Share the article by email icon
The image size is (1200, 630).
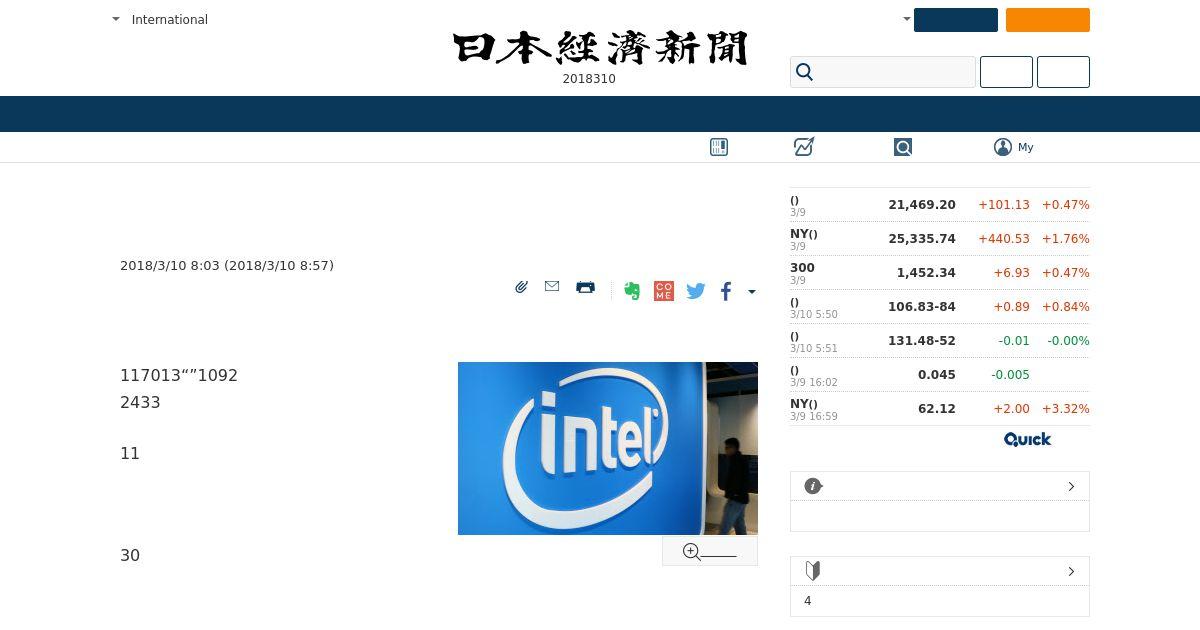click(552, 286)
